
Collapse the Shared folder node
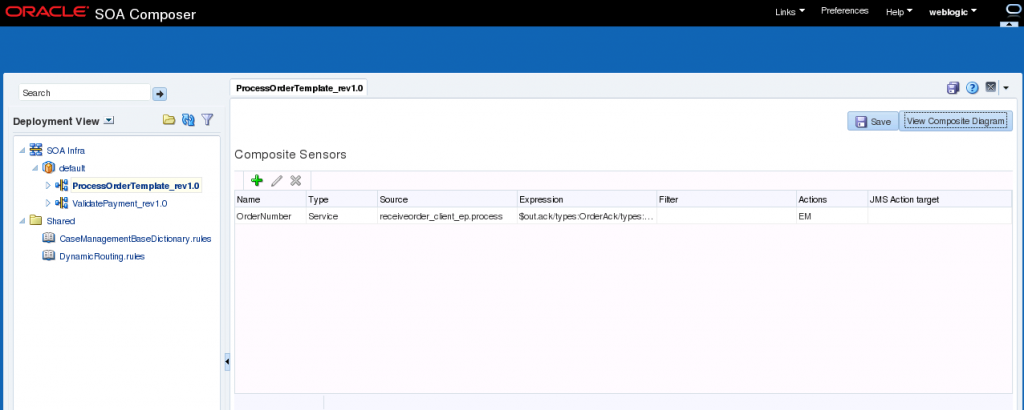[23, 221]
